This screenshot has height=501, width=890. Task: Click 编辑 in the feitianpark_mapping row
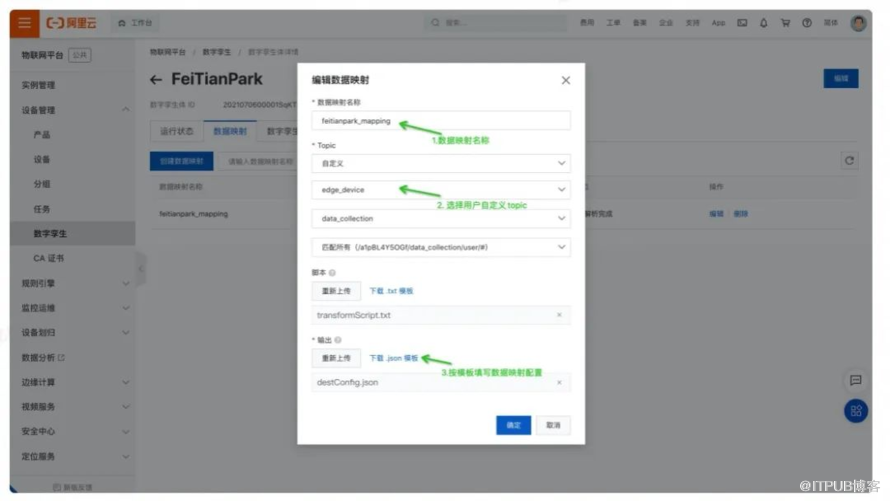tap(716, 214)
